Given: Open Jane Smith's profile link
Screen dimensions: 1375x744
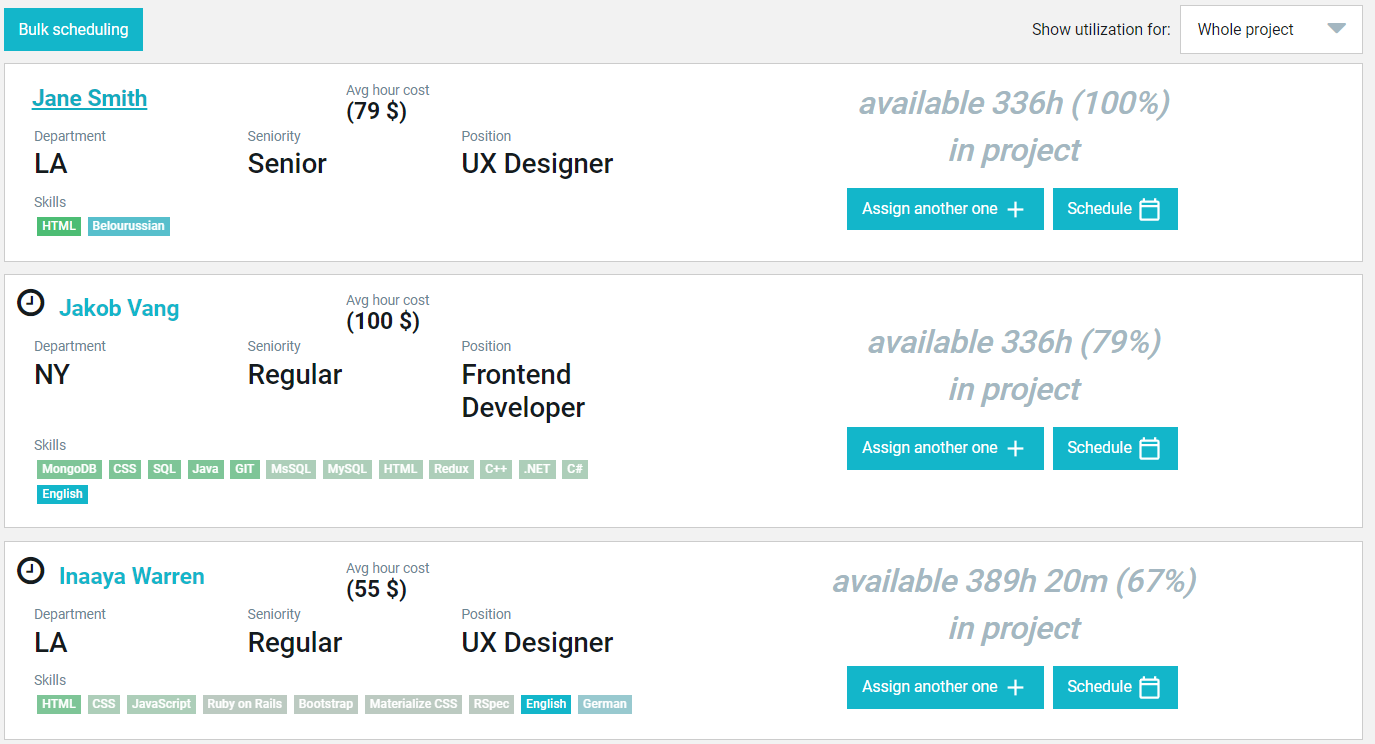Looking at the screenshot, I should click(89, 98).
